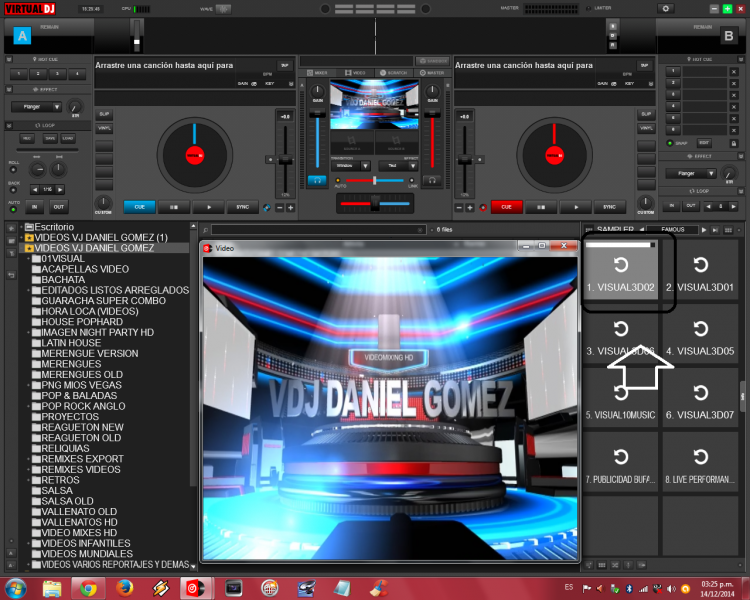This screenshot has width=750, height=600.
Task: Toggle deck A loop BACK mode
Action: 13,190
